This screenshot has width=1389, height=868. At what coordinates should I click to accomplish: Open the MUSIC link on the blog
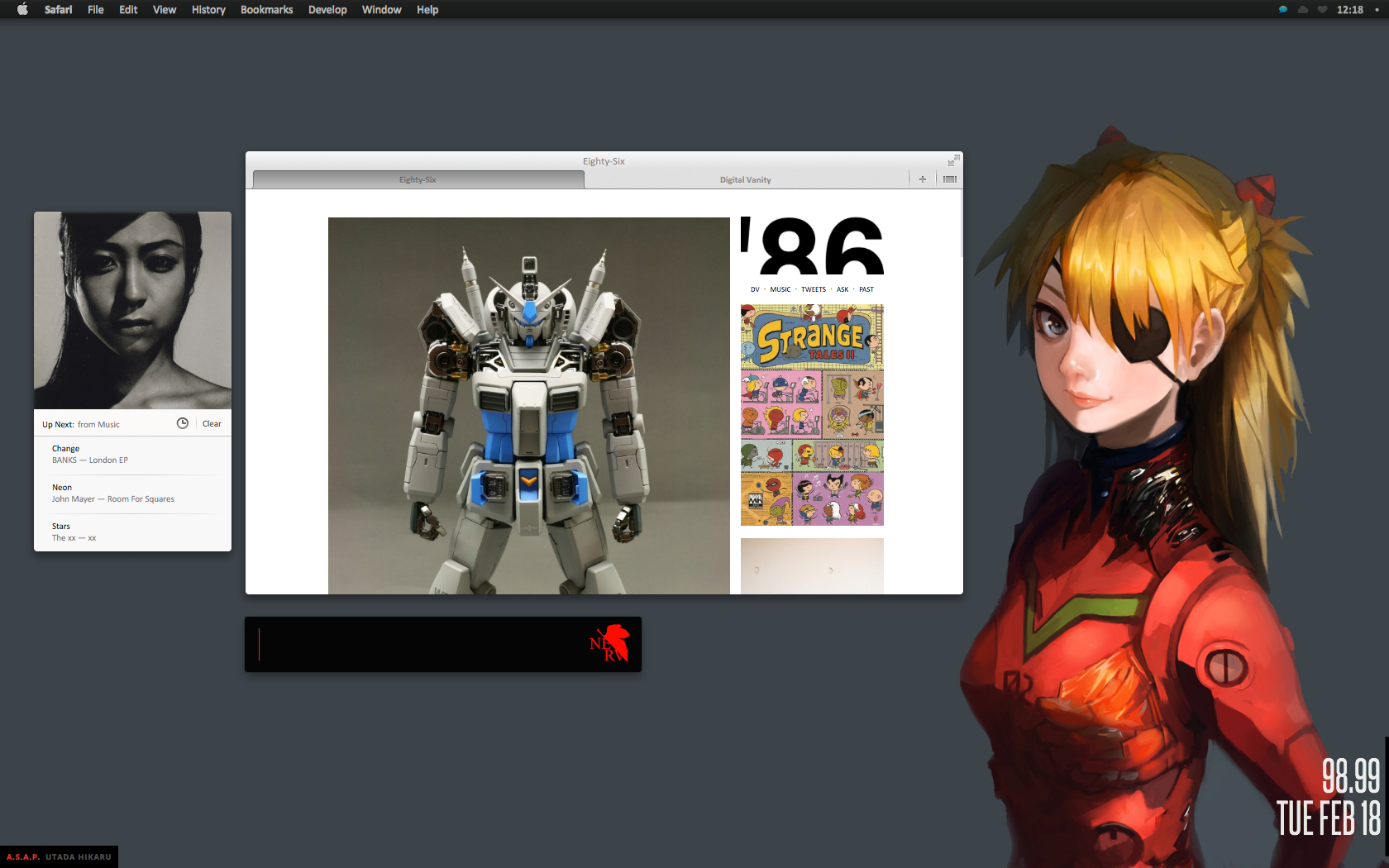(x=780, y=289)
